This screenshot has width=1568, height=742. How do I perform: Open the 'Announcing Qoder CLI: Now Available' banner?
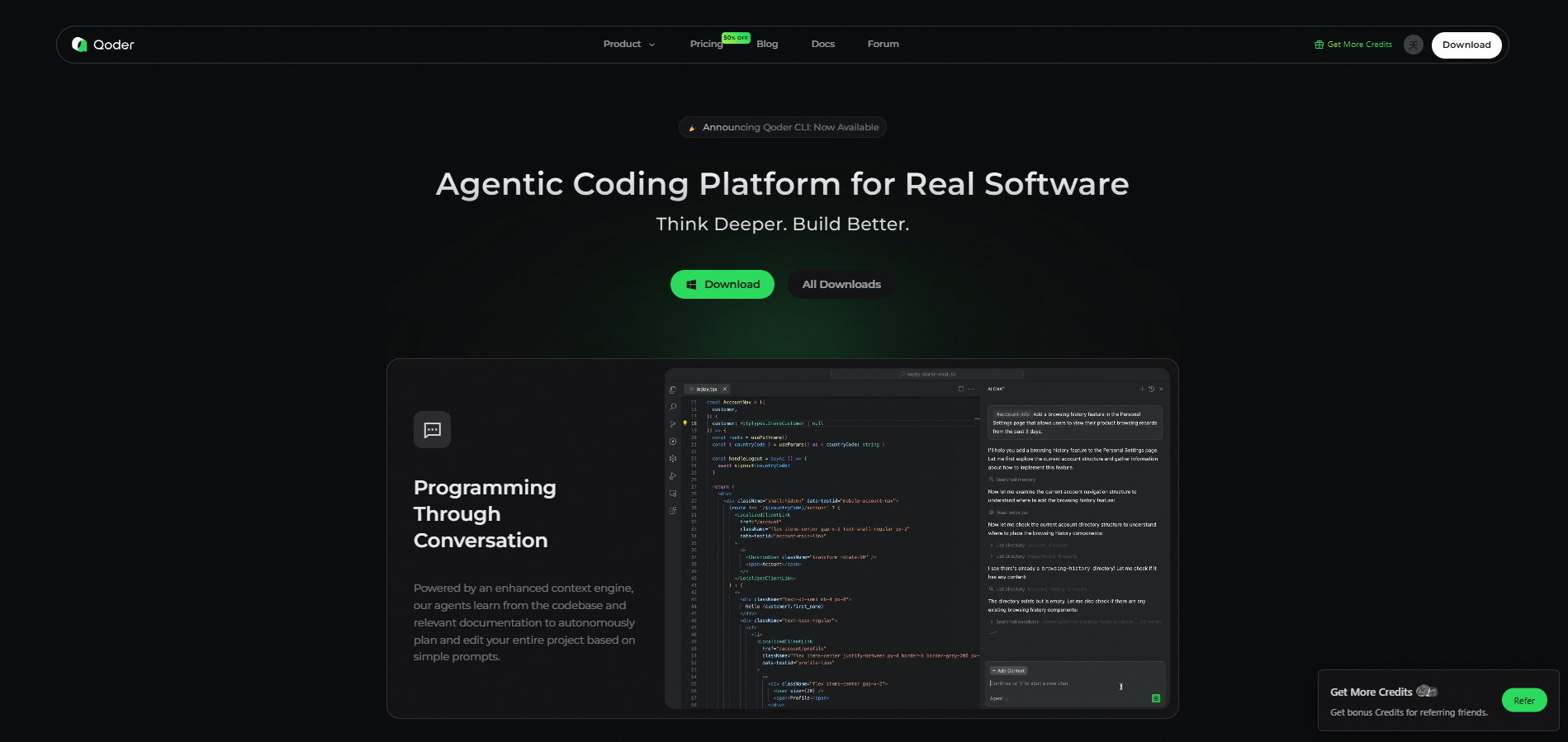tap(783, 127)
